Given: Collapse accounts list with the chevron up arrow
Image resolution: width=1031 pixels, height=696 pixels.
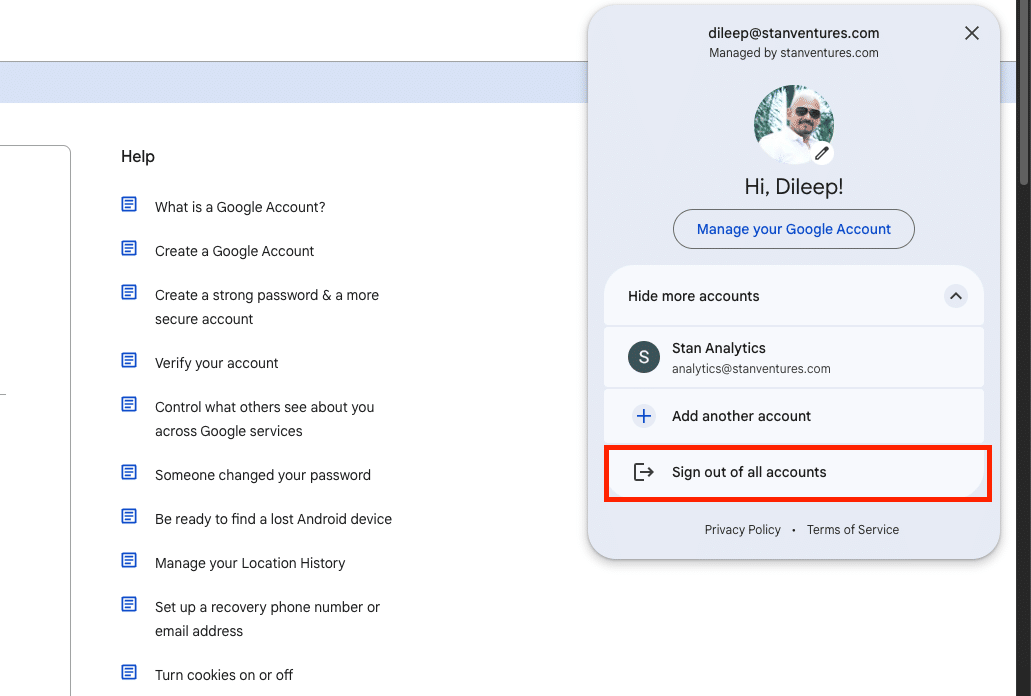Looking at the screenshot, I should 955,296.
